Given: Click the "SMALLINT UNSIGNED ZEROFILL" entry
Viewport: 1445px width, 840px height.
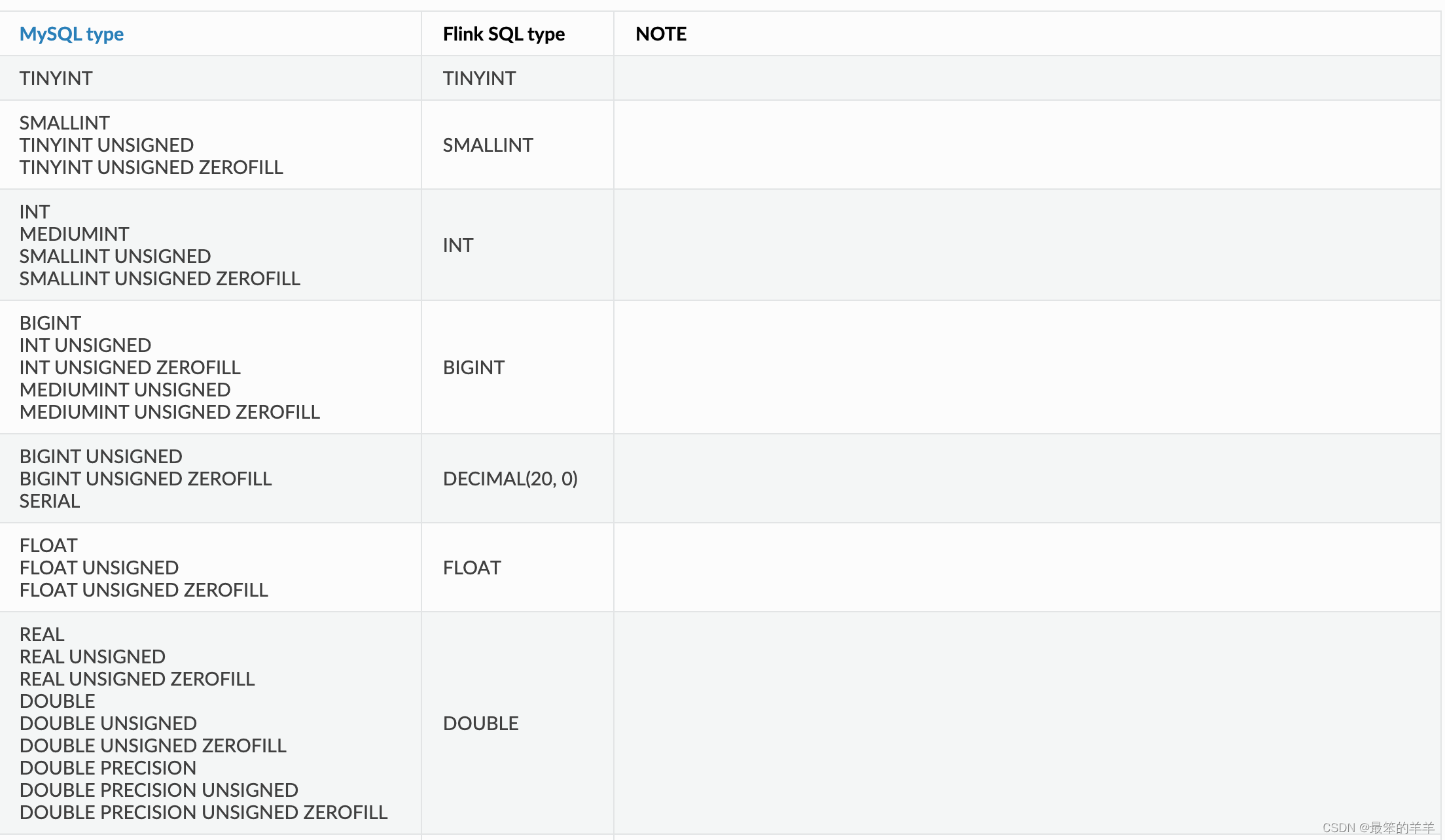Looking at the screenshot, I should [160, 279].
